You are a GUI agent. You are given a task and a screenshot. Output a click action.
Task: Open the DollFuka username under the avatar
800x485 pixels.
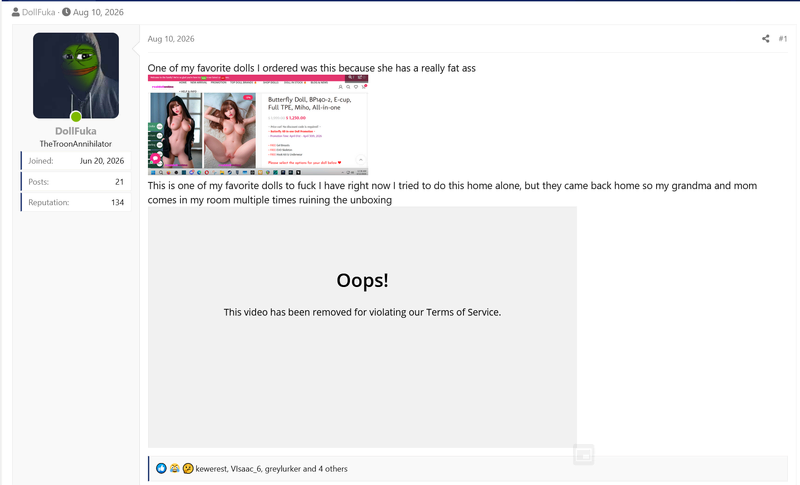(76, 131)
